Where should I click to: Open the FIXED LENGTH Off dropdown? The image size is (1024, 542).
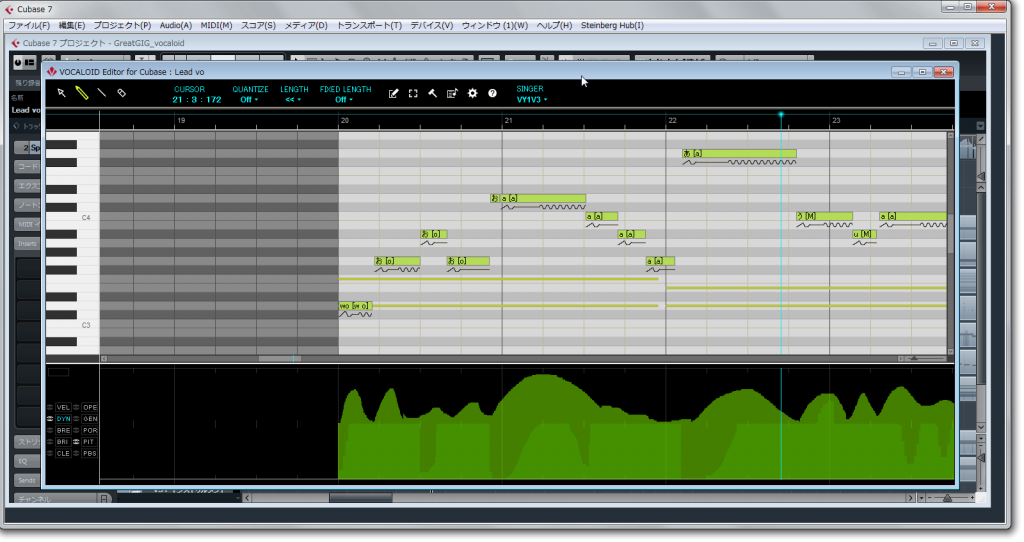pyautogui.click(x=344, y=100)
